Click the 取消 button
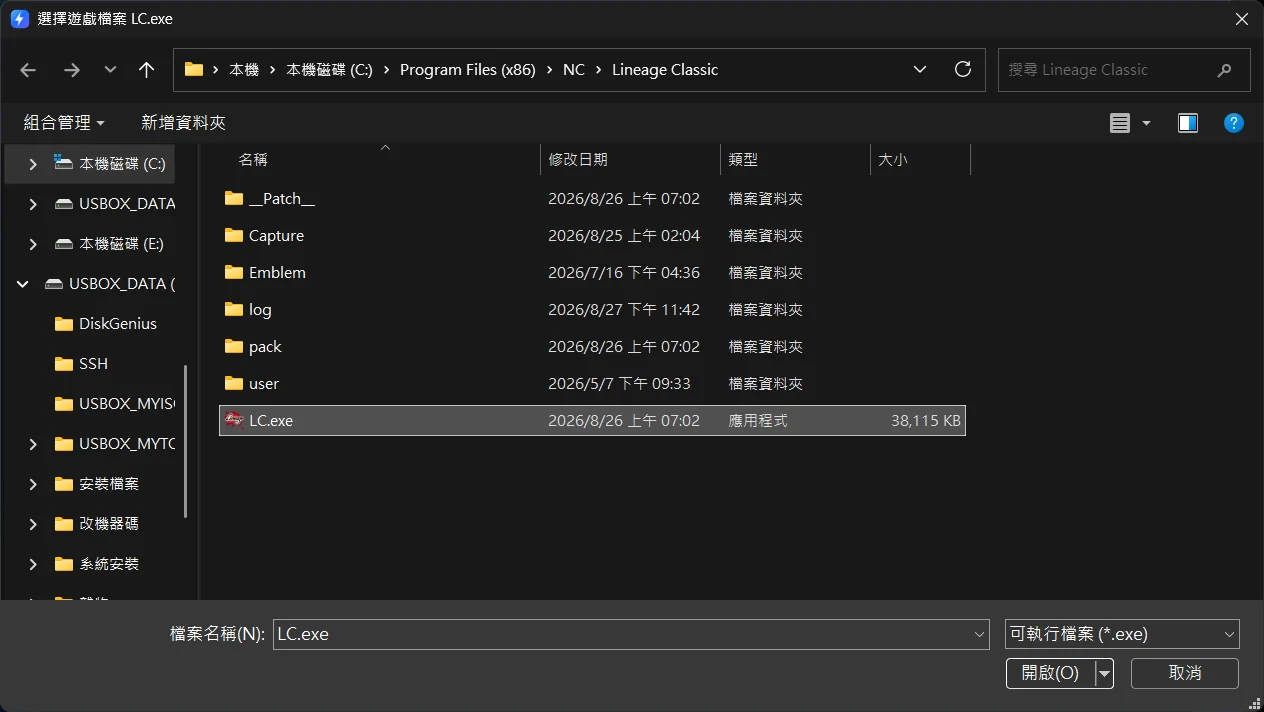This screenshot has height=712, width=1264. pyautogui.click(x=1185, y=673)
